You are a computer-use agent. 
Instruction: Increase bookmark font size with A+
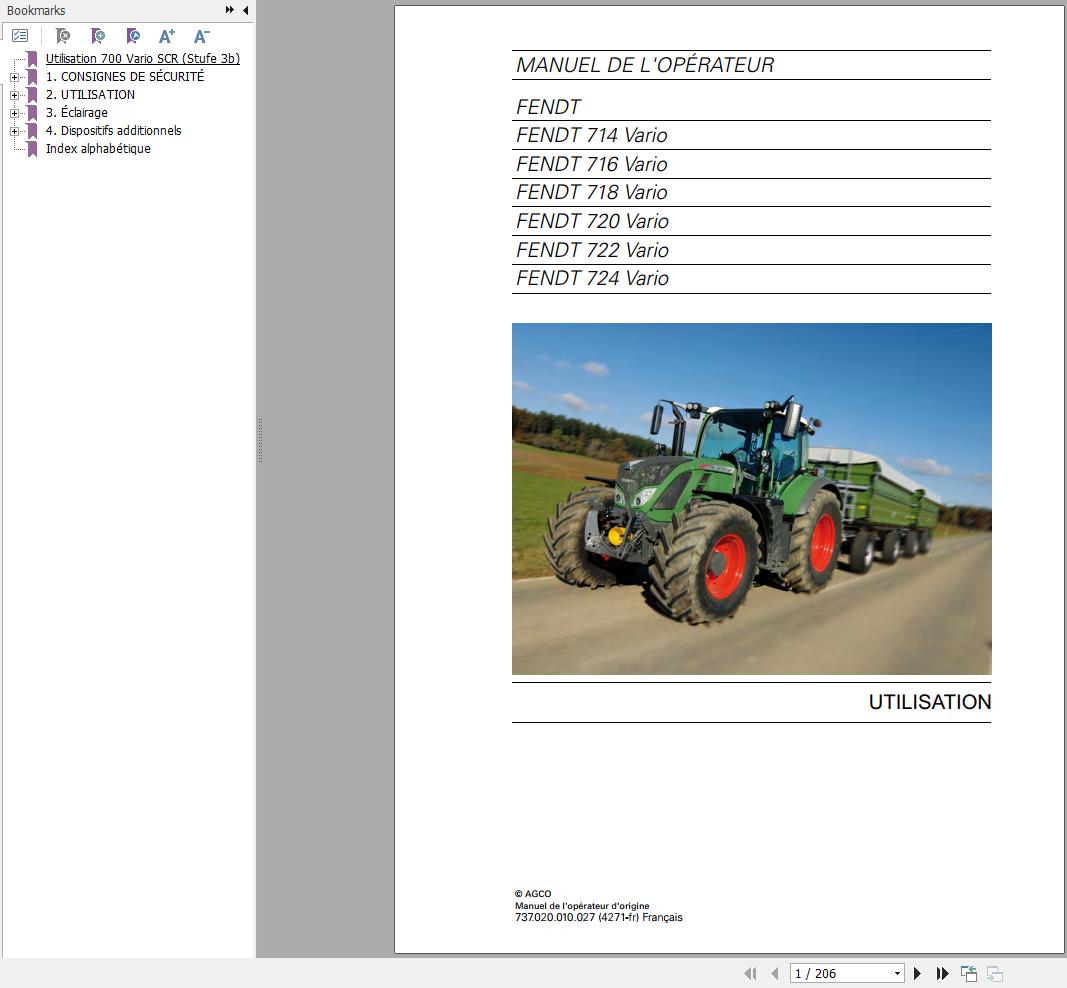167,35
